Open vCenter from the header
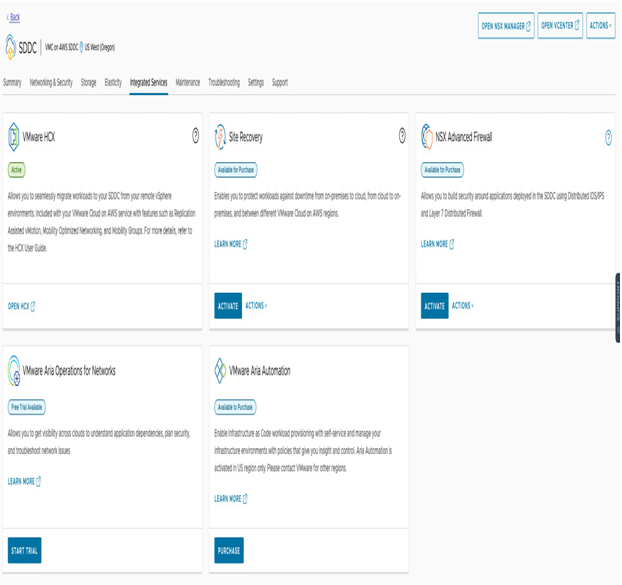Screen dimensions: 622x585 pos(560,26)
